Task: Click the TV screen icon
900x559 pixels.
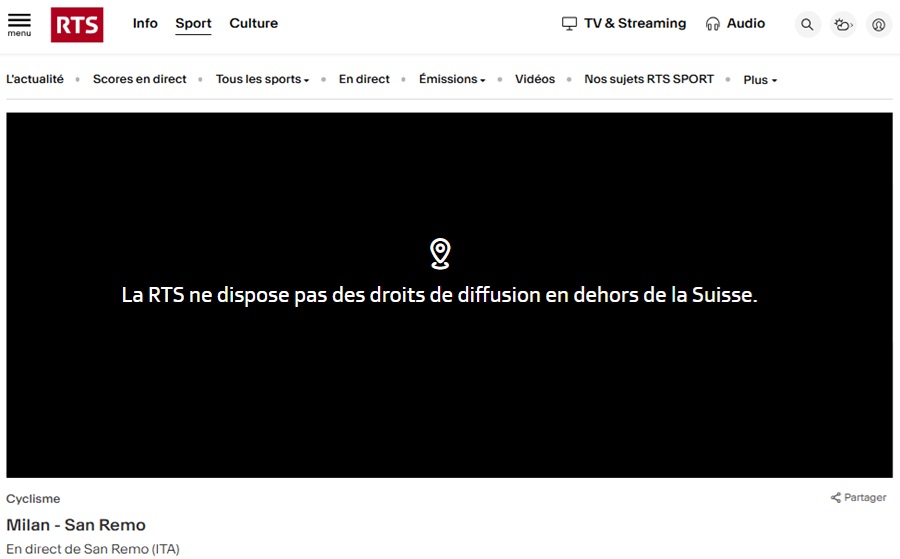Action: [x=569, y=24]
